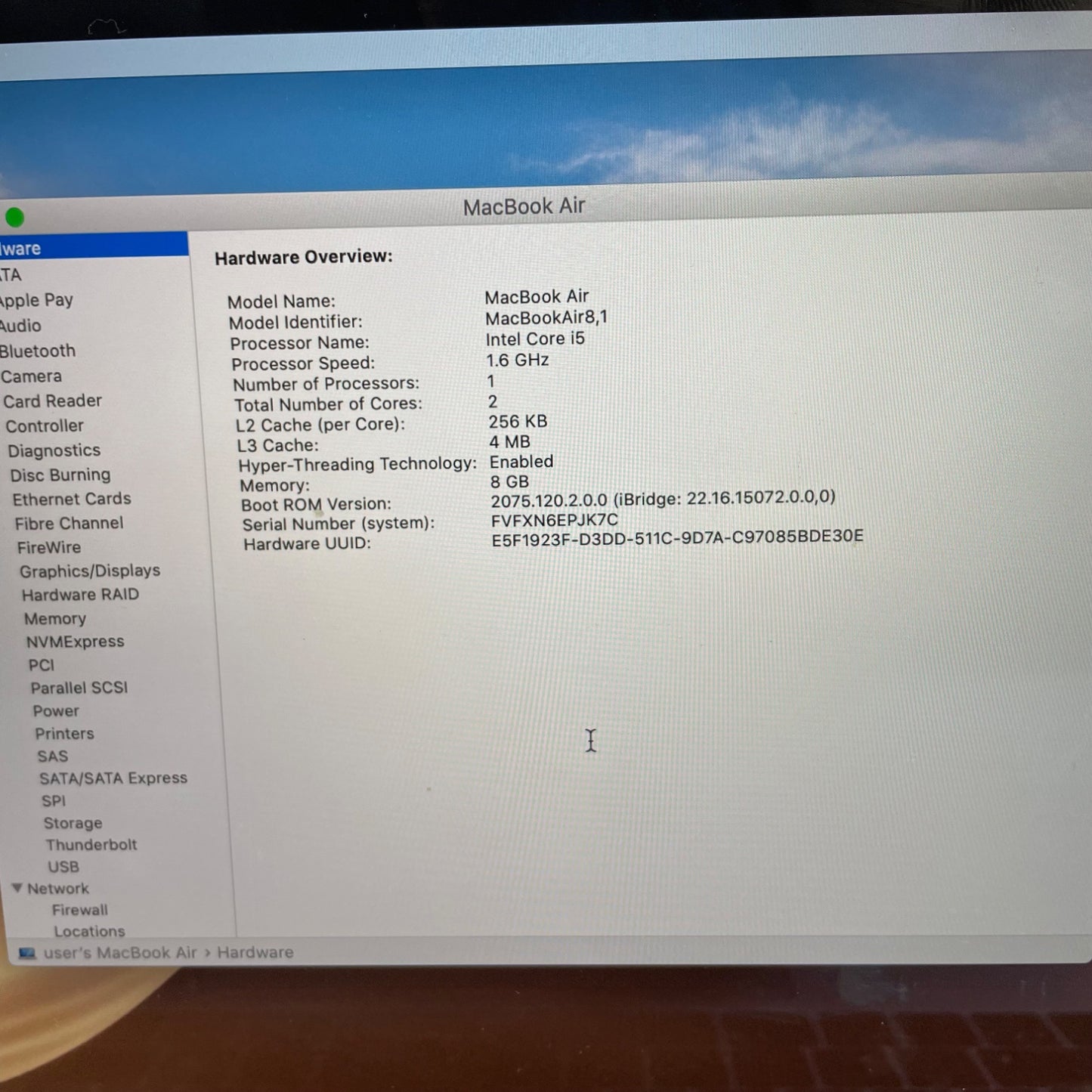
Task: Open the Memory section in sidebar
Action: click(54, 619)
